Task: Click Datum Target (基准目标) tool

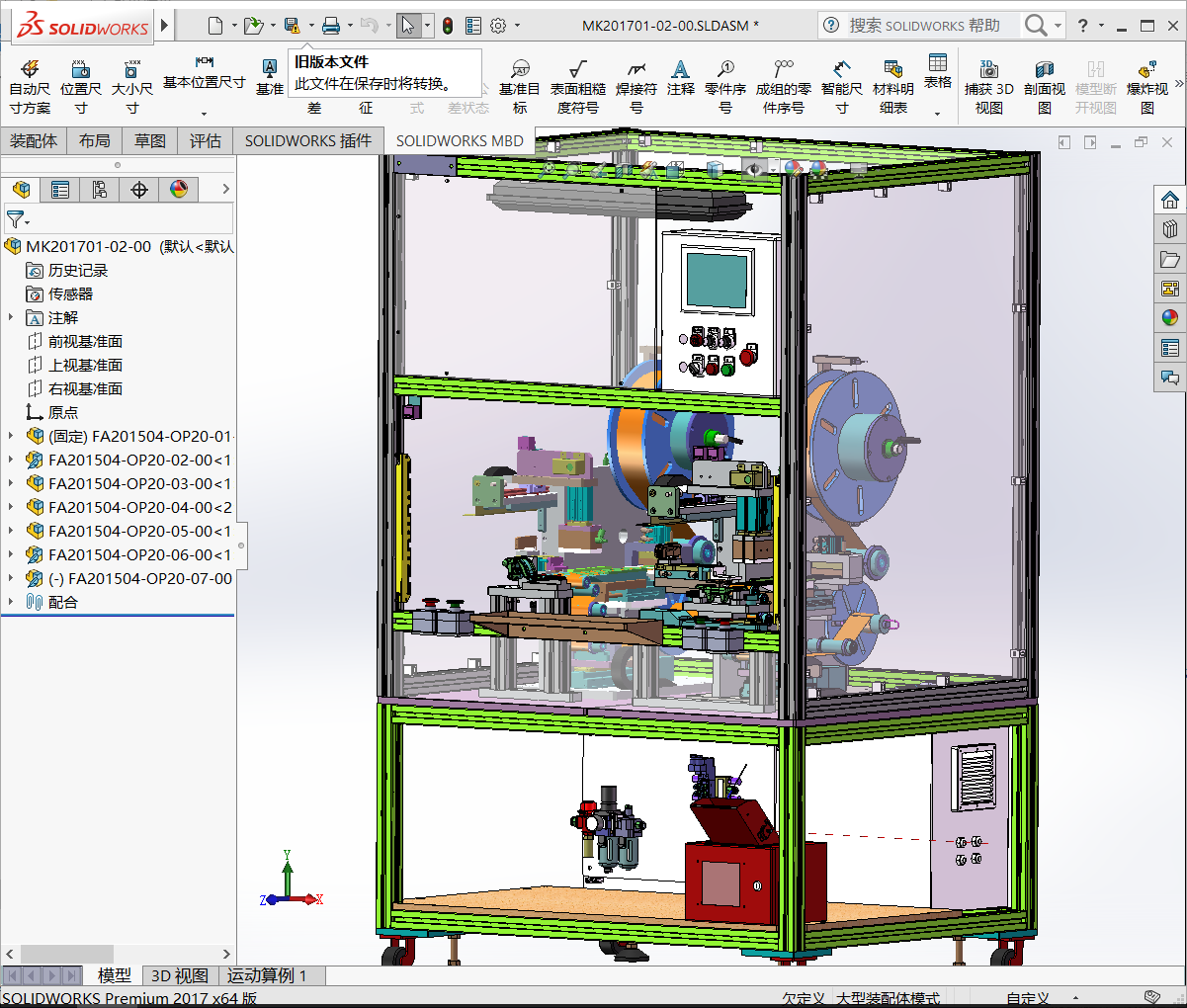Action: [520, 87]
